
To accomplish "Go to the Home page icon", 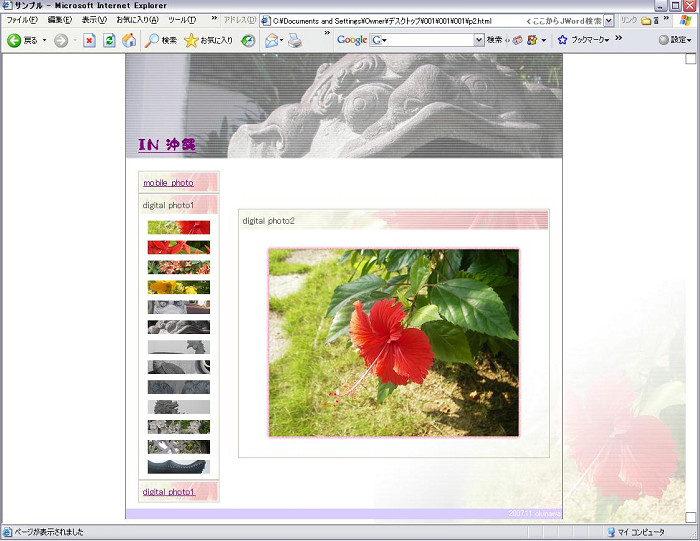I will click(129, 41).
